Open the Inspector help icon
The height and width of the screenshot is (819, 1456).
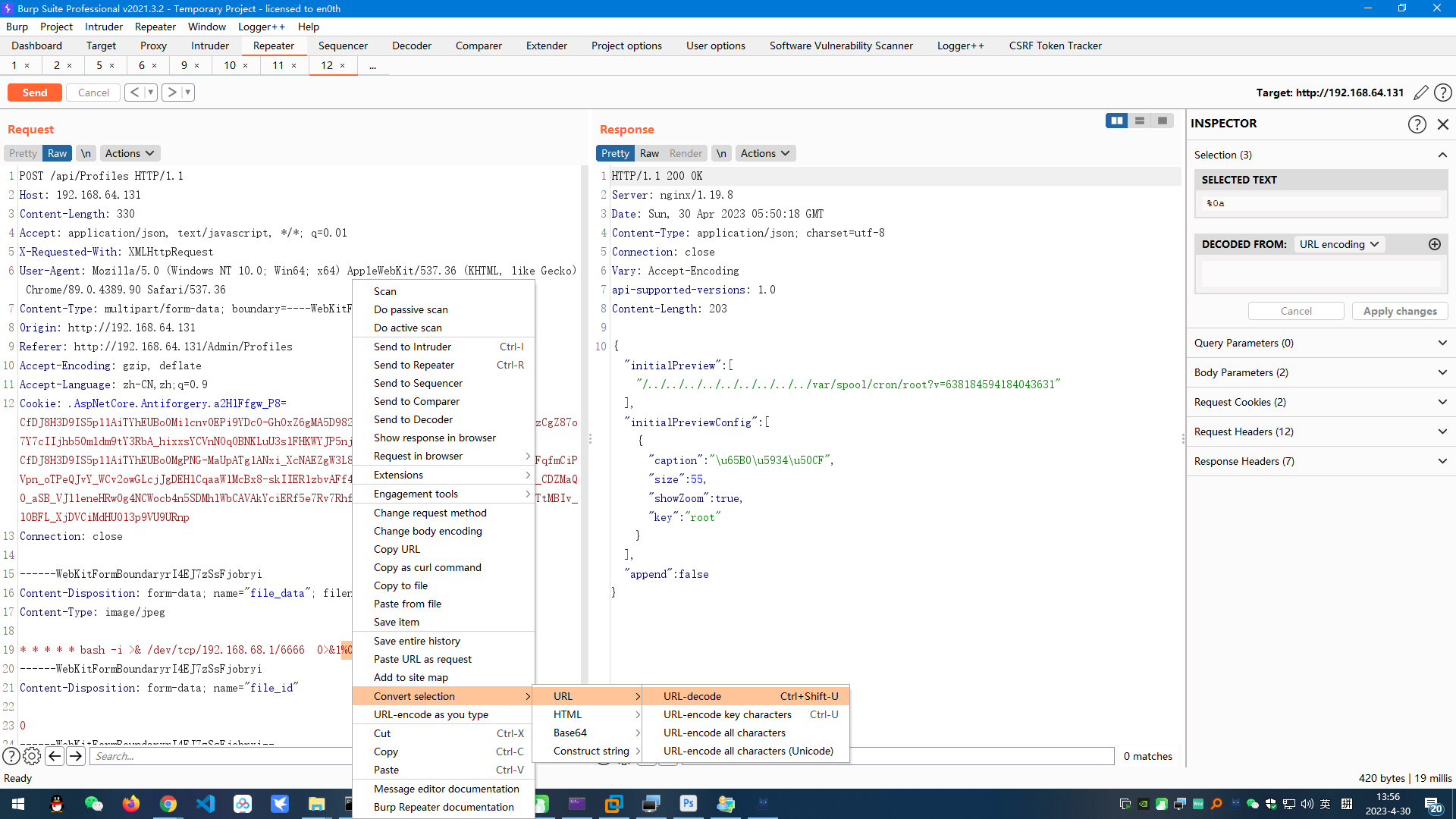coord(1417,124)
